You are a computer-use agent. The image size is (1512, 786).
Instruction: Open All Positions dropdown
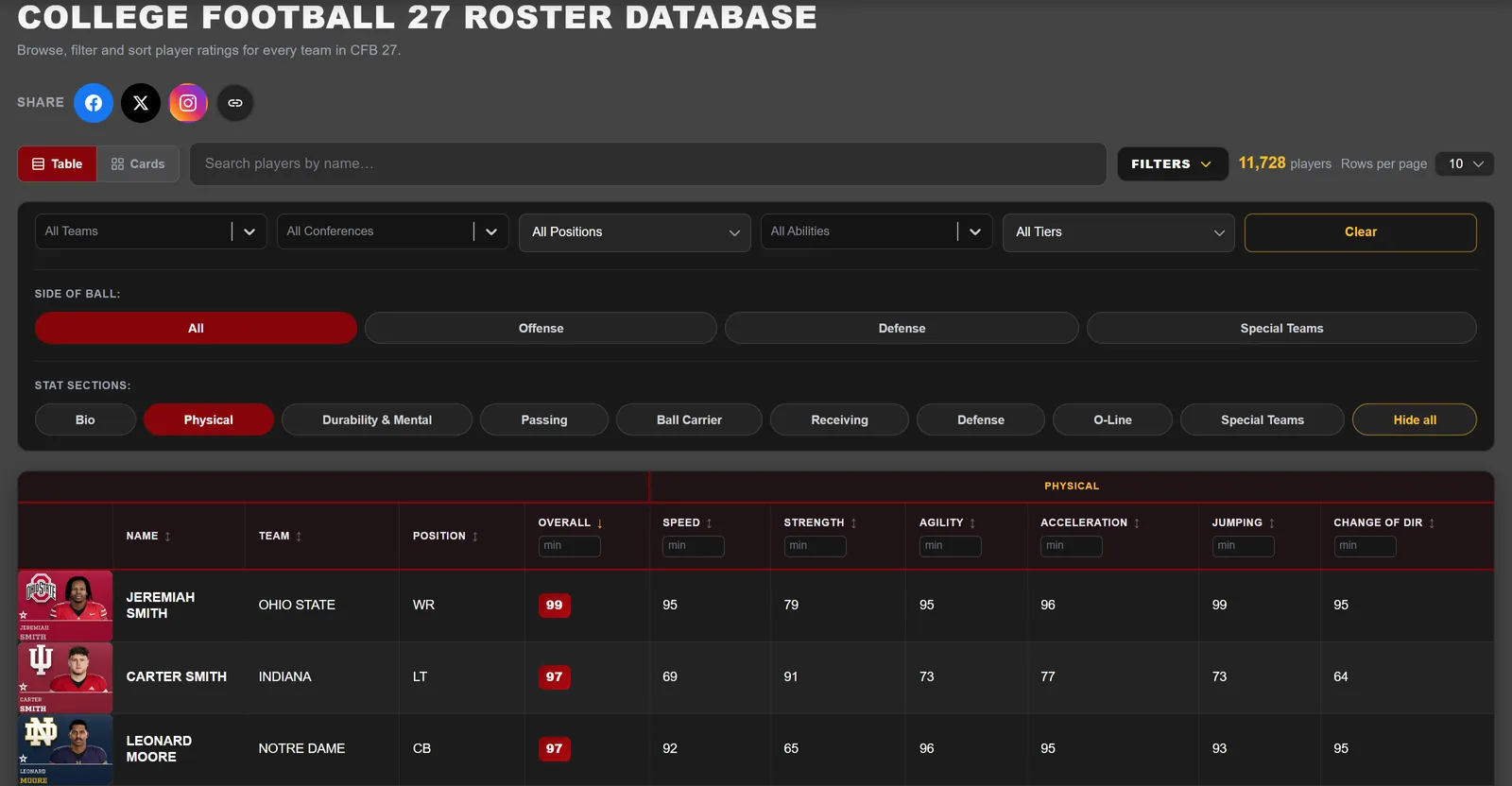(635, 232)
